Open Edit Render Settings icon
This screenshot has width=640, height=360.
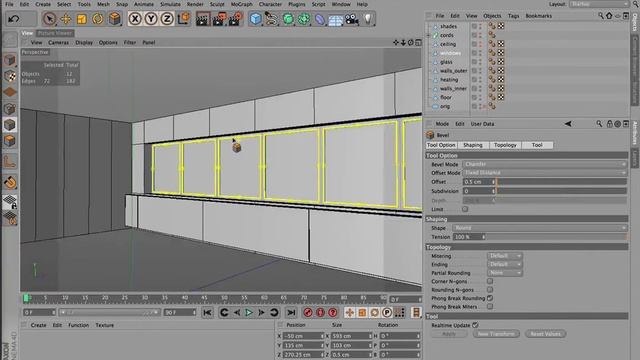tap(236, 19)
